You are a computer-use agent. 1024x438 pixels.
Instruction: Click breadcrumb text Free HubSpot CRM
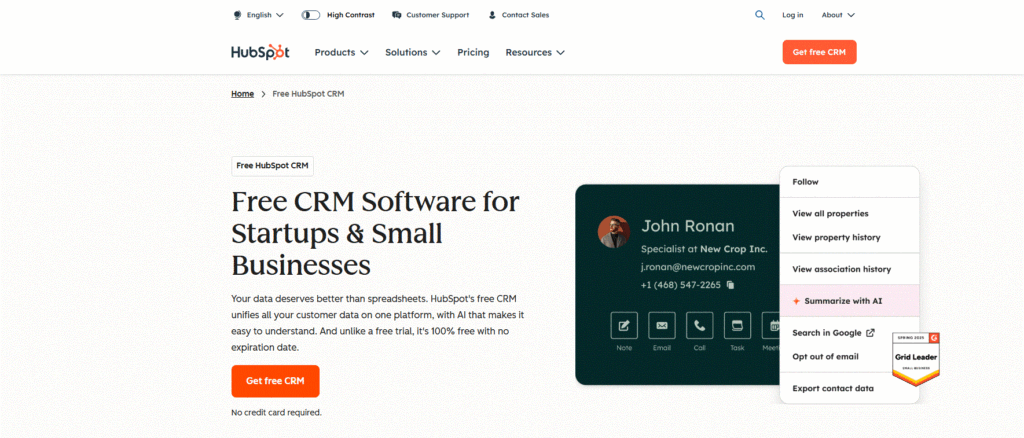(x=308, y=94)
